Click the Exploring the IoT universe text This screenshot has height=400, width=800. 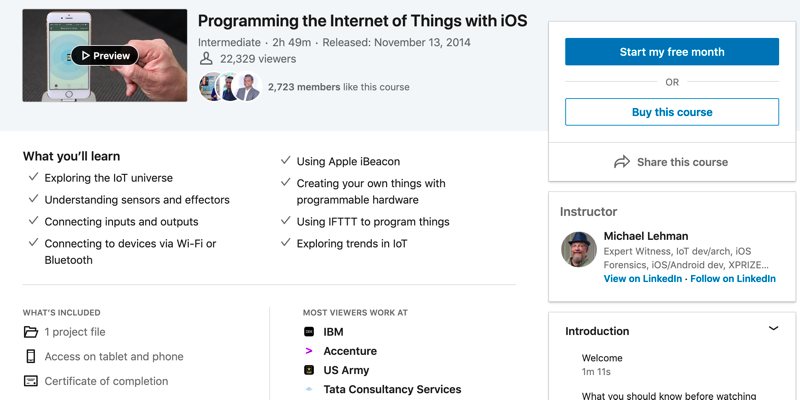[109, 178]
